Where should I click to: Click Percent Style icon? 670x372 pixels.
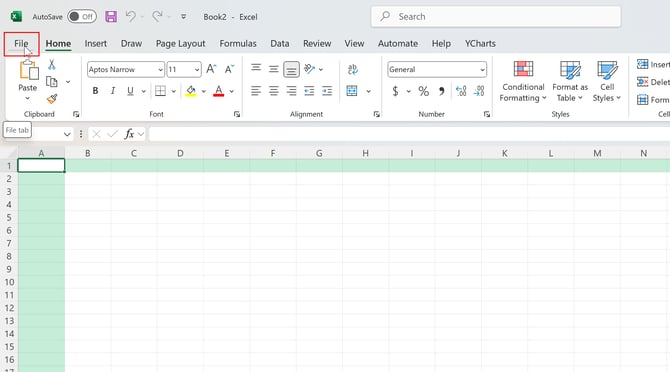point(423,91)
